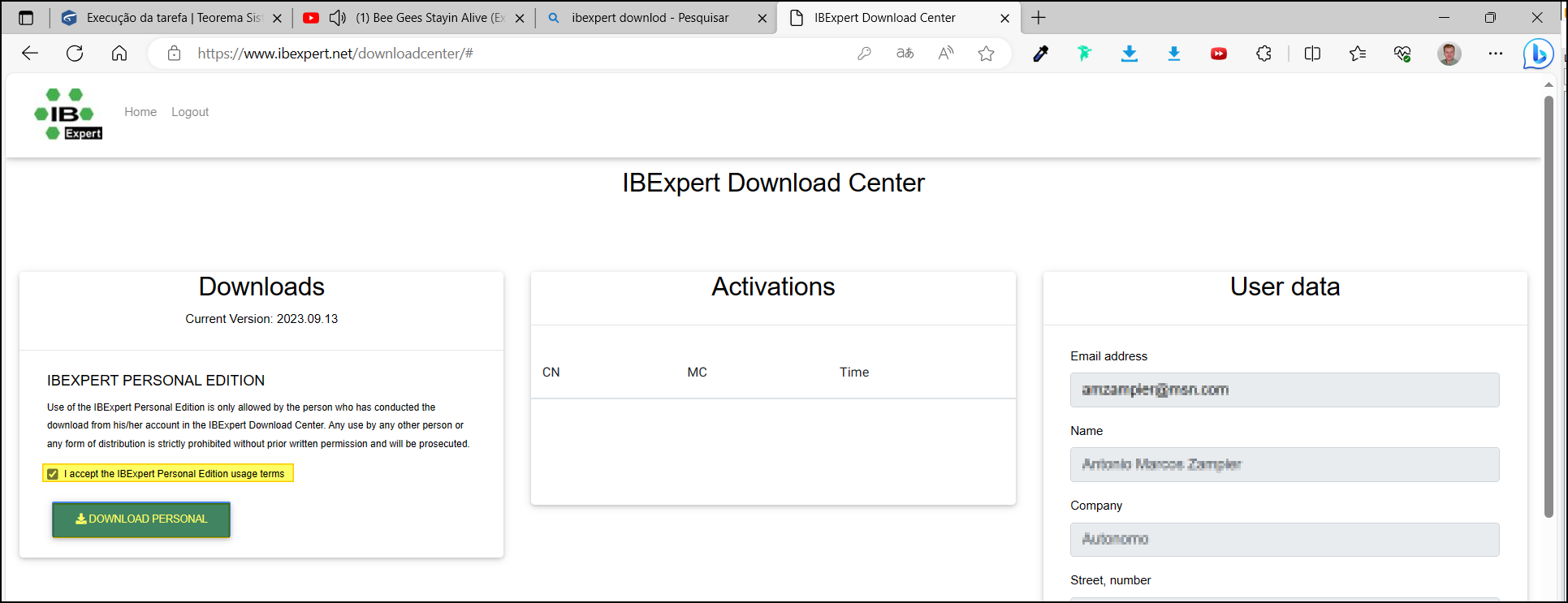
Task: Click the IBExpert logo
Action: click(x=68, y=114)
